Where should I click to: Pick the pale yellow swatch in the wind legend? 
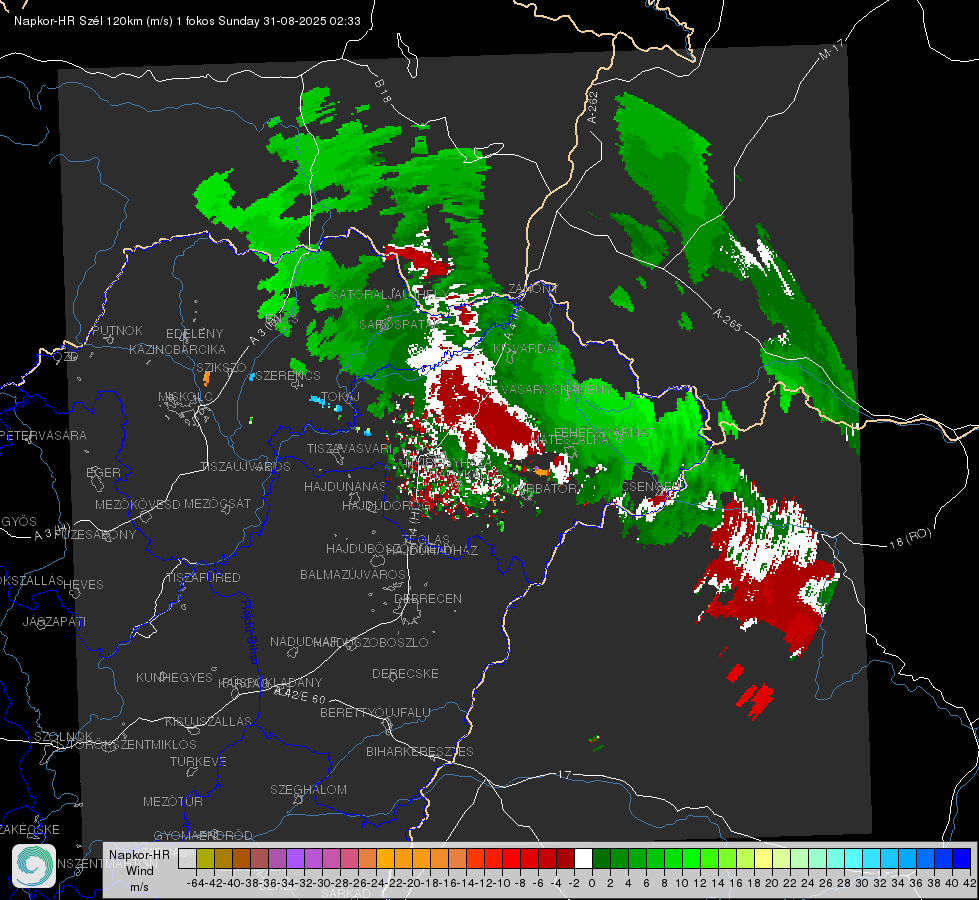[764, 859]
